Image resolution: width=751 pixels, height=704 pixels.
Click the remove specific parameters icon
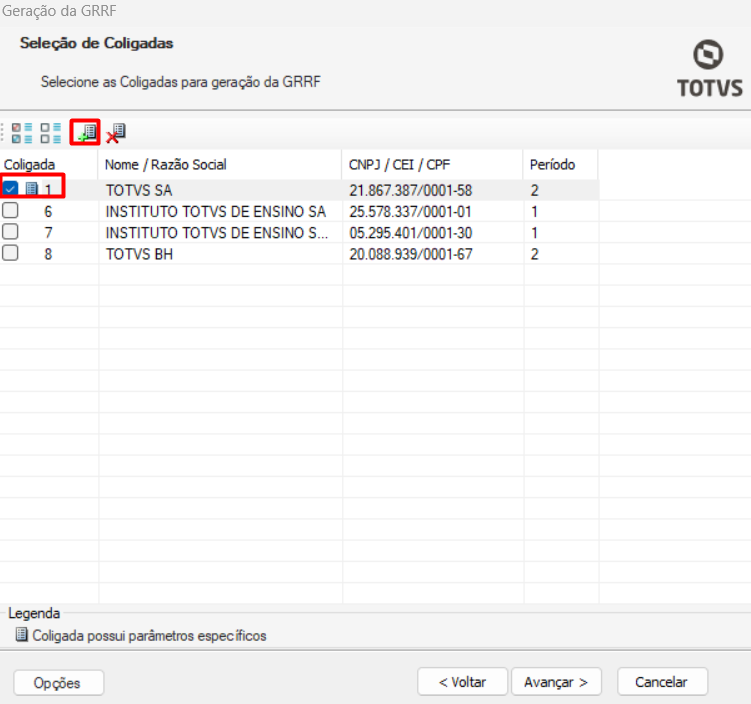(x=115, y=133)
